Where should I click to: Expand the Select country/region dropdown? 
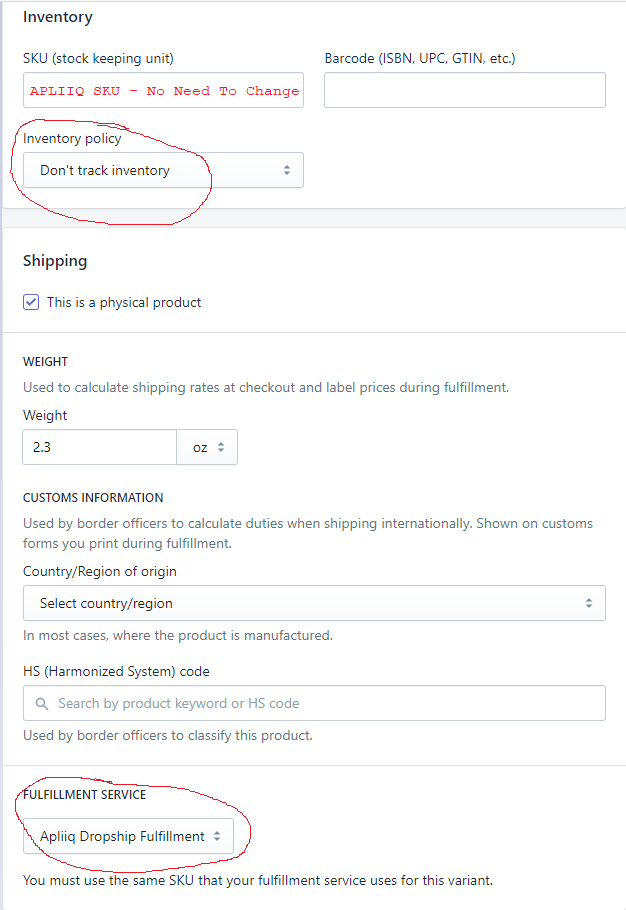click(314, 603)
